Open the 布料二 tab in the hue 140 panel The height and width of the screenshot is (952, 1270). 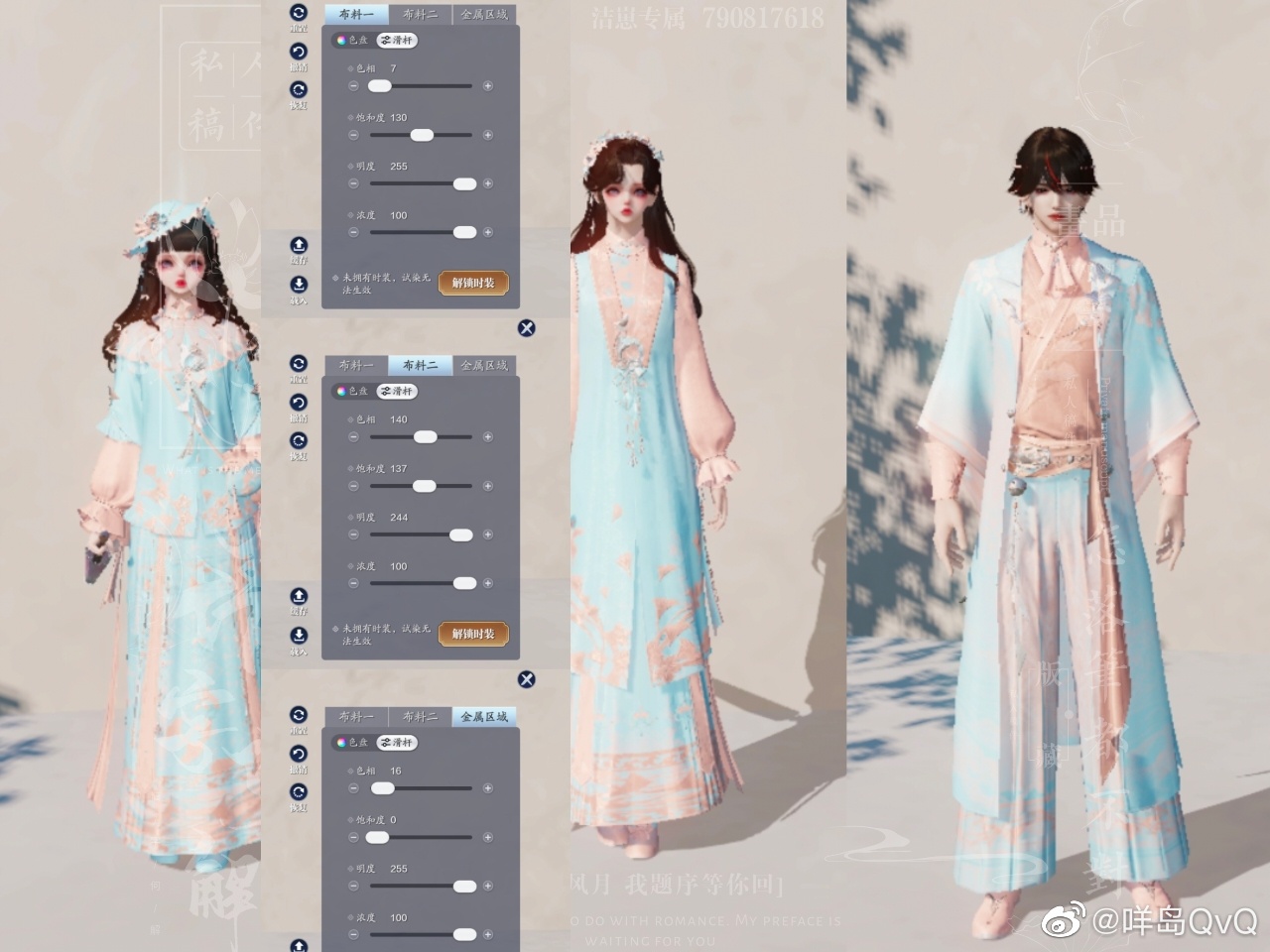420,365
